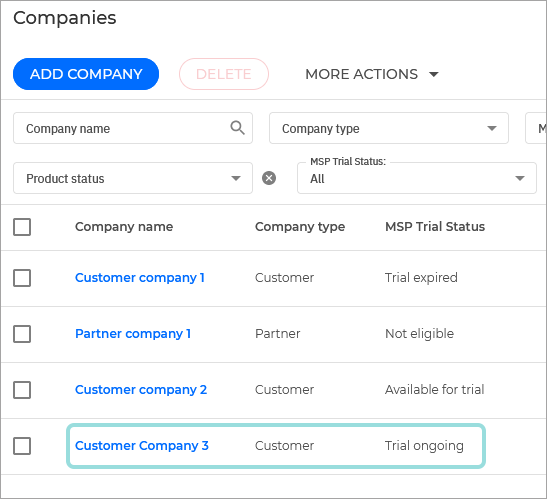547x499 pixels.
Task: Open the Customer Company 3 link
Action: tap(142, 446)
